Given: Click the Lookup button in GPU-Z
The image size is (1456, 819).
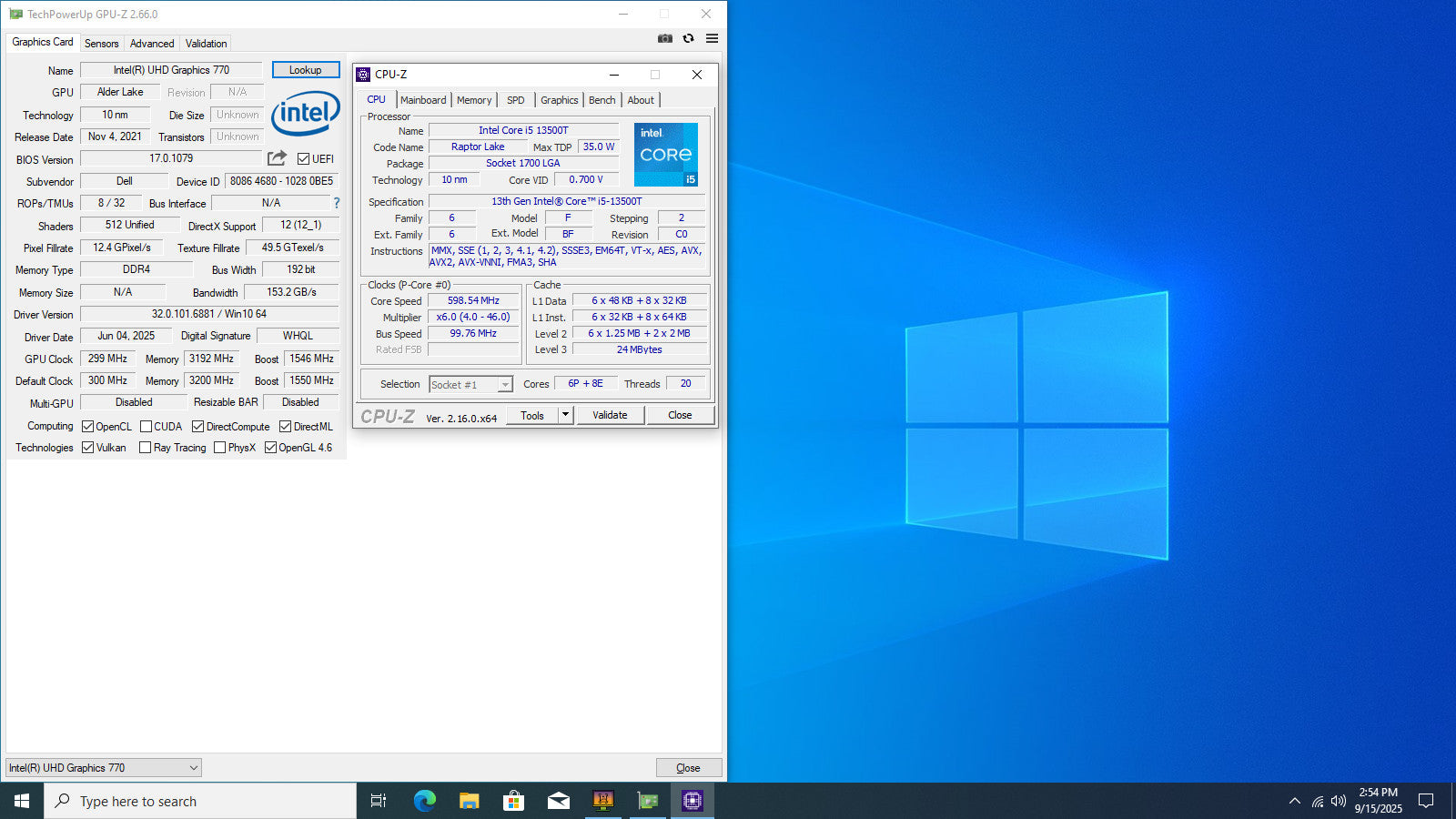Looking at the screenshot, I should point(306,70).
